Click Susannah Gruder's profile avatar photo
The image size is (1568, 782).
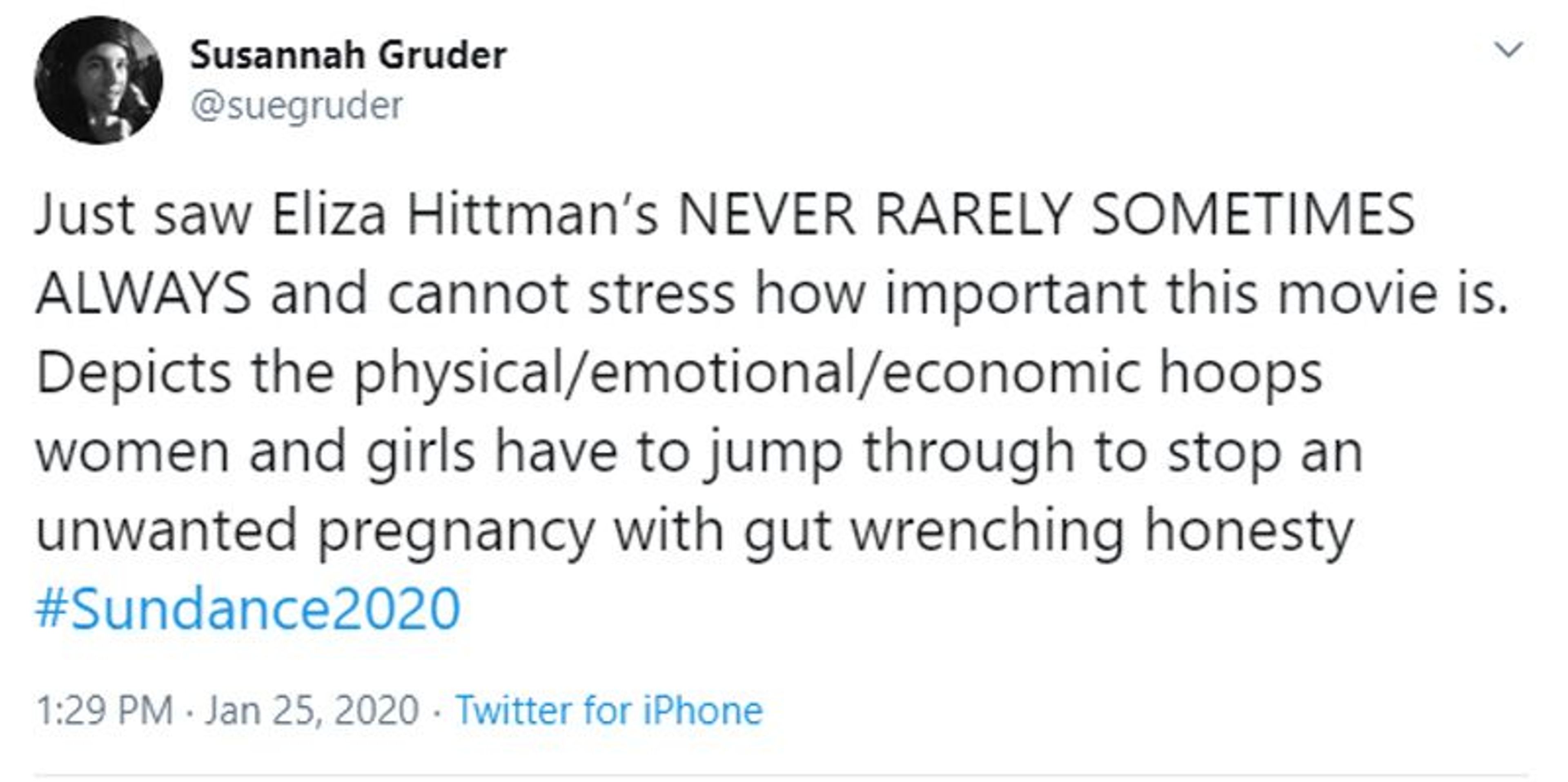click(x=98, y=80)
